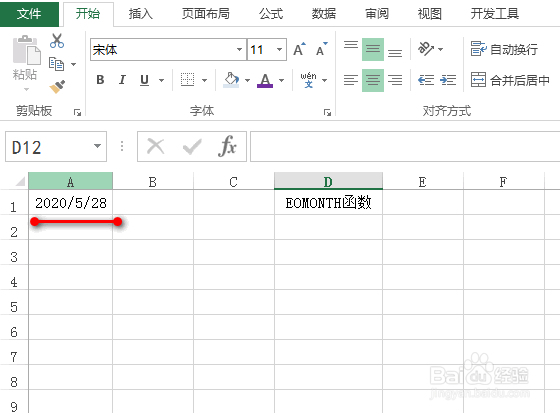Switch to the 开始 tab
This screenshot has height=413, width=560.
(88, 14)
